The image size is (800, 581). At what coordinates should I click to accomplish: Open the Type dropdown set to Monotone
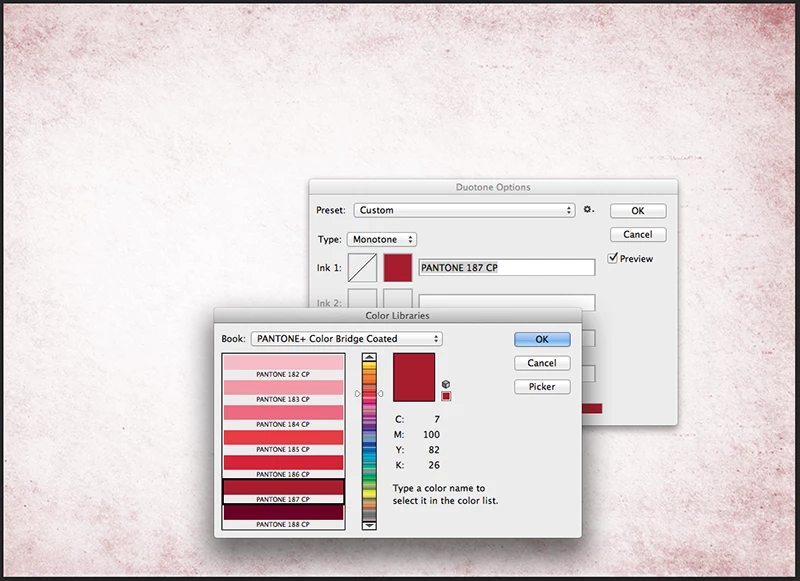click(382, 239)
